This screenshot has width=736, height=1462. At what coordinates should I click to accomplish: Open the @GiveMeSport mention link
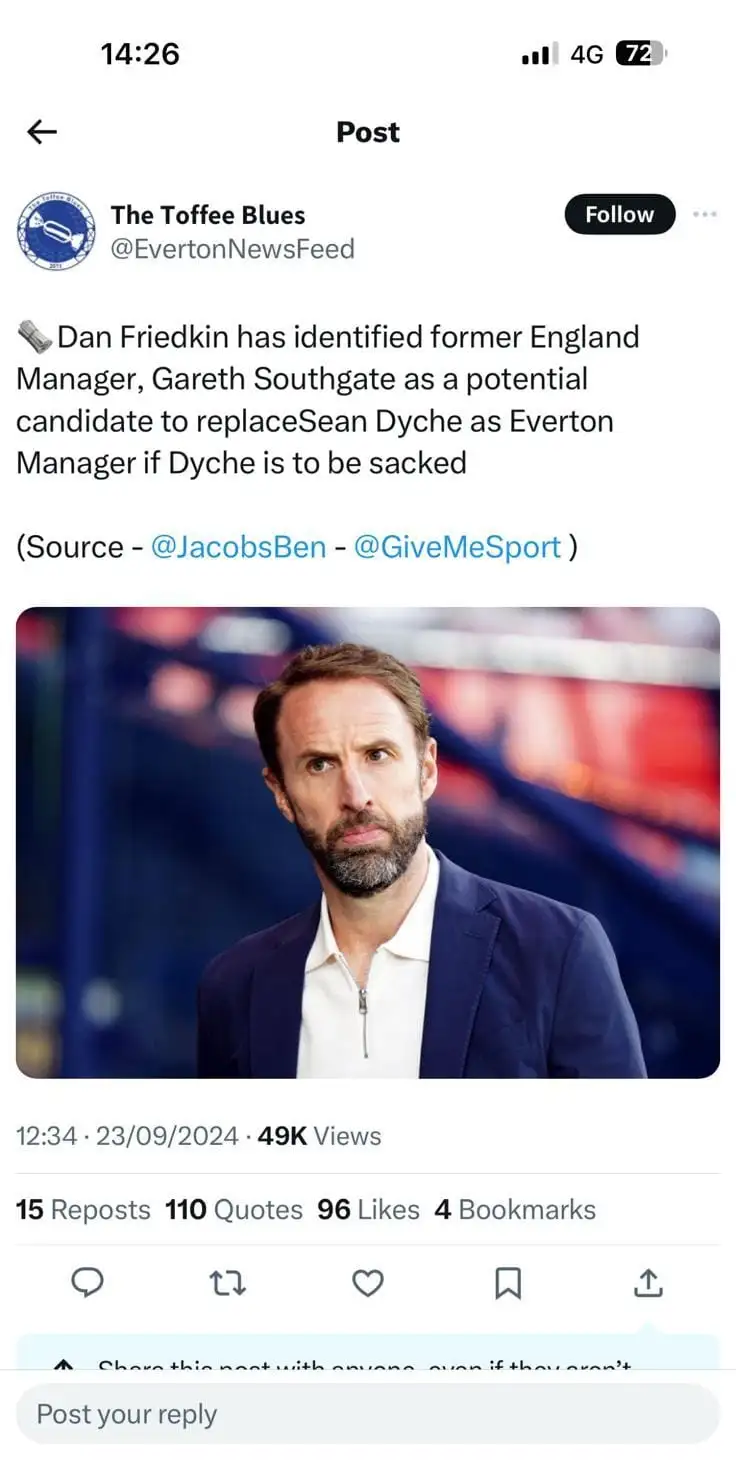(457, 547)
